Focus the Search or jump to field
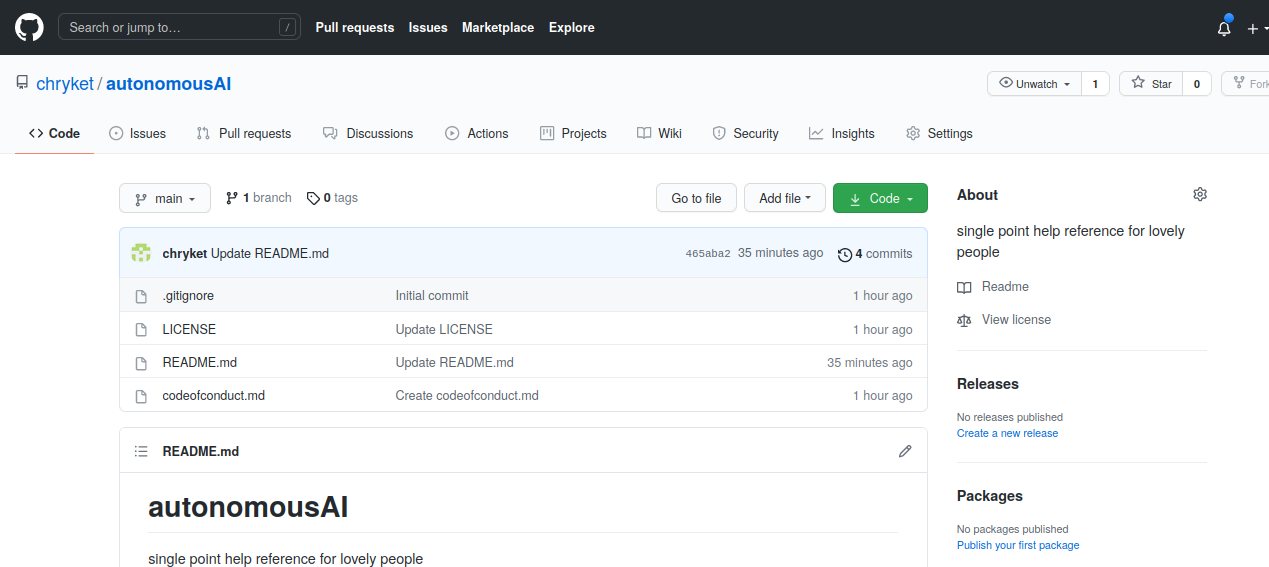This screenshot has height=567, width=1269. (x=179, y=27)
